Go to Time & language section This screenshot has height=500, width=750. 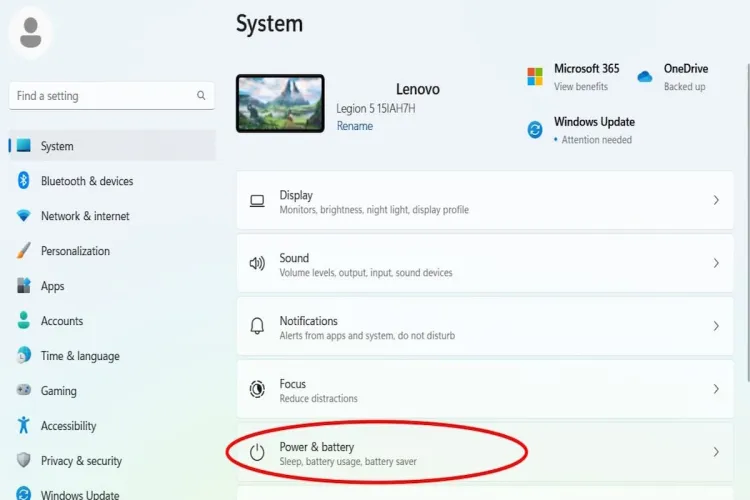coord(79,356)
